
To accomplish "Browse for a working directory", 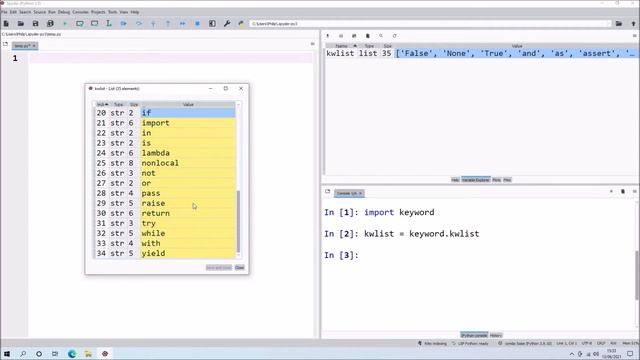I will click(x=619, y=24).
